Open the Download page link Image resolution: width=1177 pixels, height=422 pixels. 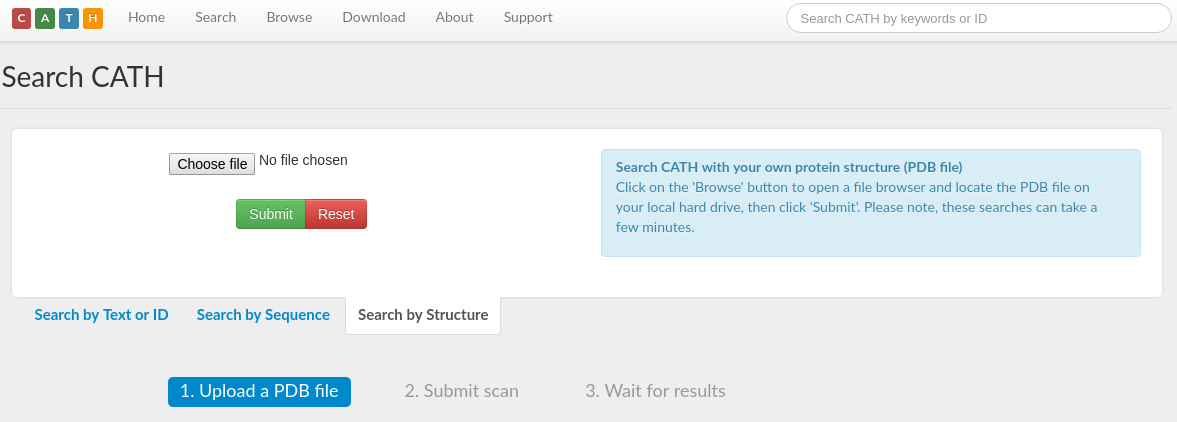(373, 18)
